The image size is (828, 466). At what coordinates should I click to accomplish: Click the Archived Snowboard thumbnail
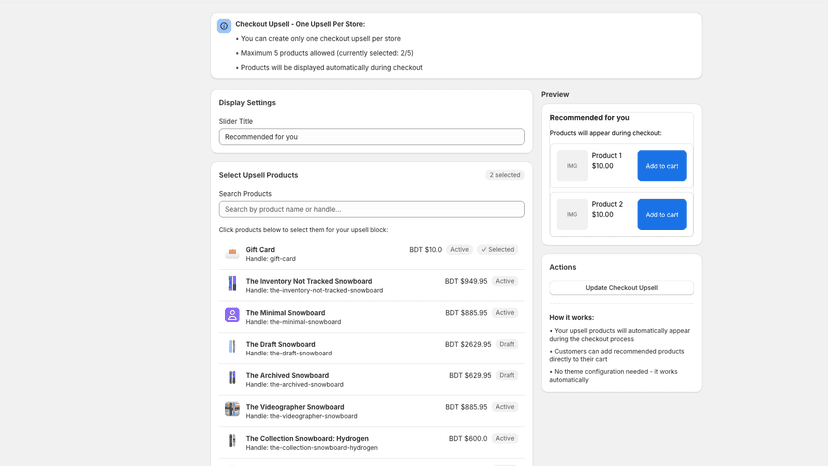pyautogui.click(x=232, y=378)
